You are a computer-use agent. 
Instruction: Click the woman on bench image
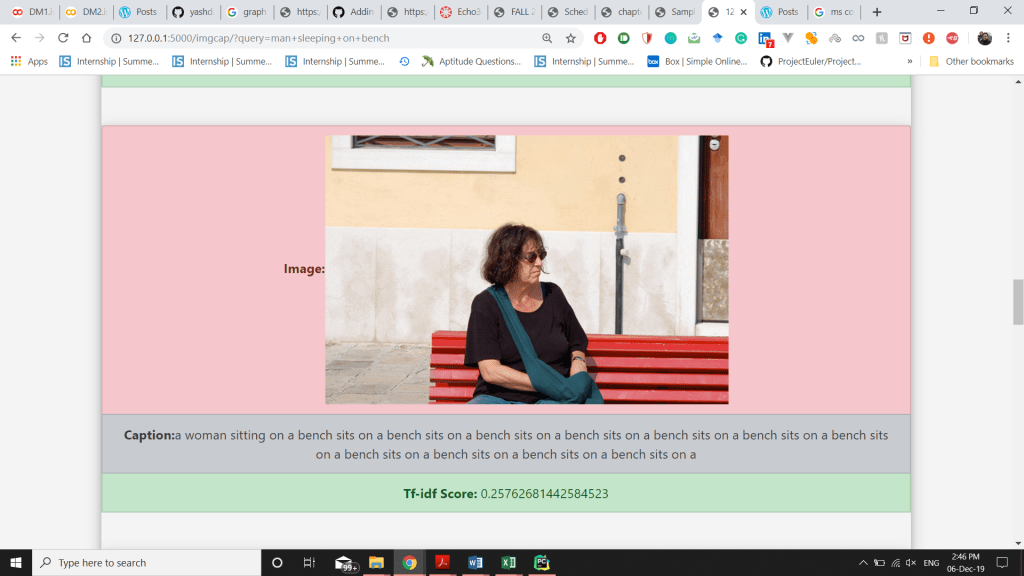pyautogui.click(x=526, y=269)
